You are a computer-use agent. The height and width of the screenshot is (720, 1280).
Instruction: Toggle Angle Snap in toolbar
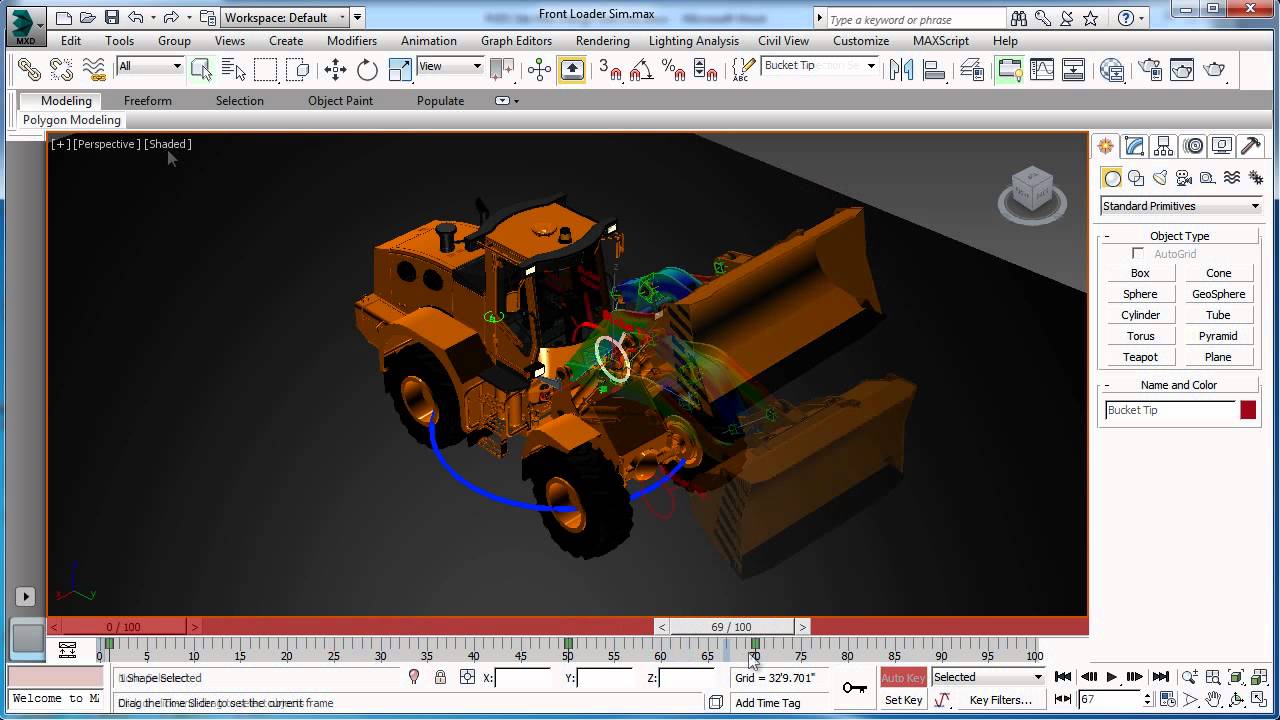(641, 69)
